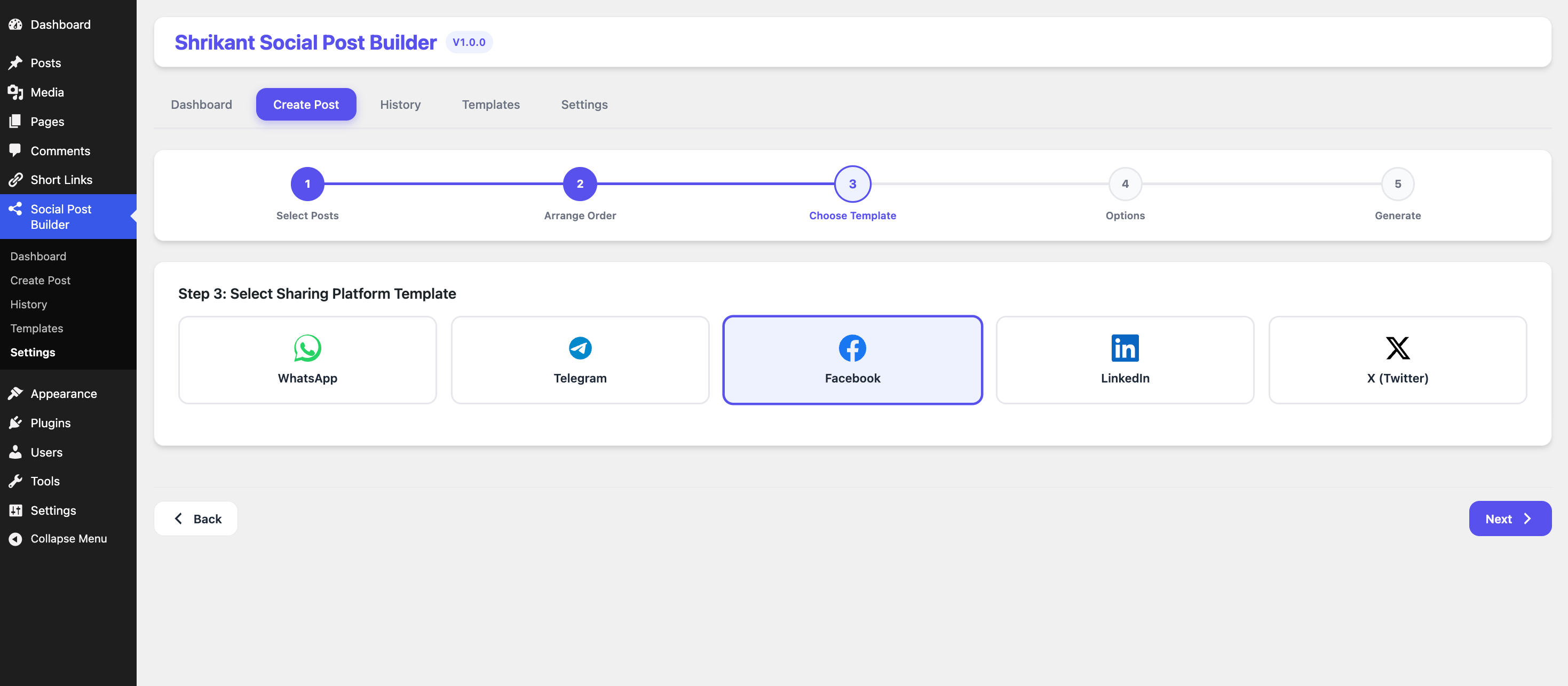Click the Telegram paper-plane icon
Image resolution: width=1568 pixels, height=686 pixels.
580,348
